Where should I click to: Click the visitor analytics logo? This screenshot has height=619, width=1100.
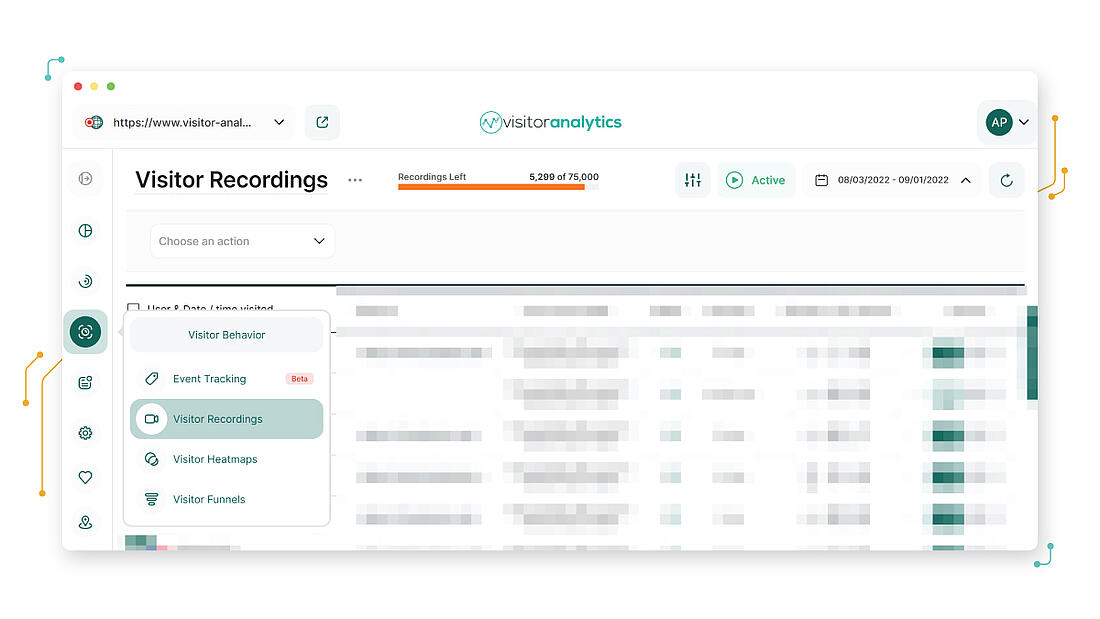[551, 122]
